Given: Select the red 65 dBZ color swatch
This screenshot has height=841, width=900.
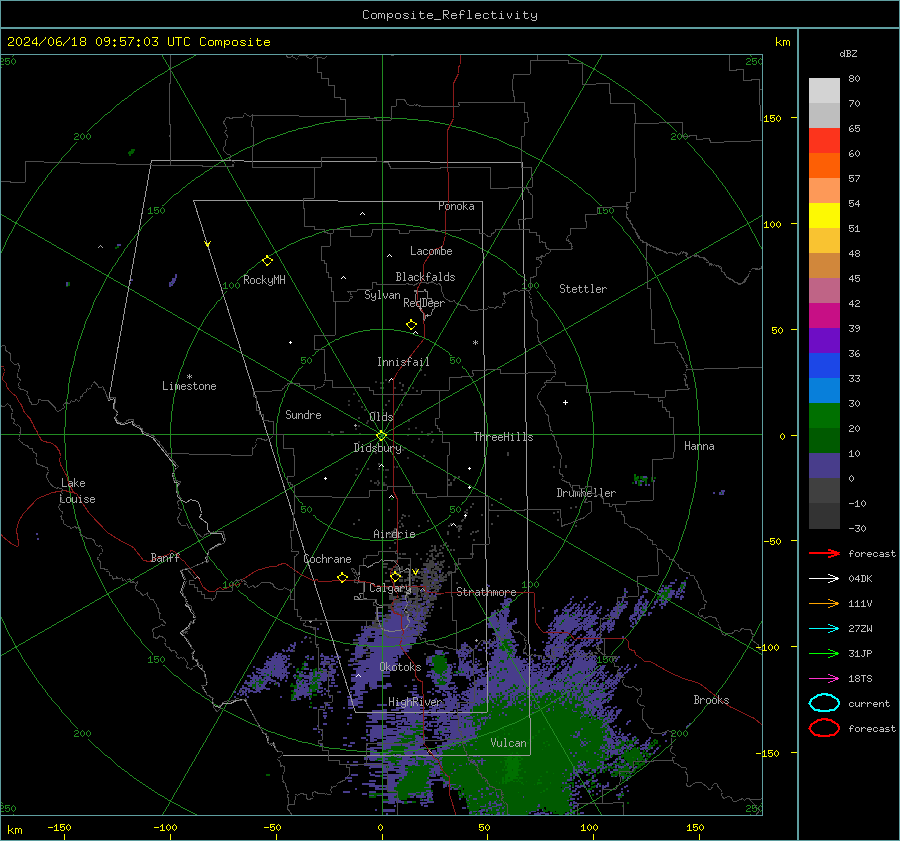Looking at the screenshot, I should point(824,140).
